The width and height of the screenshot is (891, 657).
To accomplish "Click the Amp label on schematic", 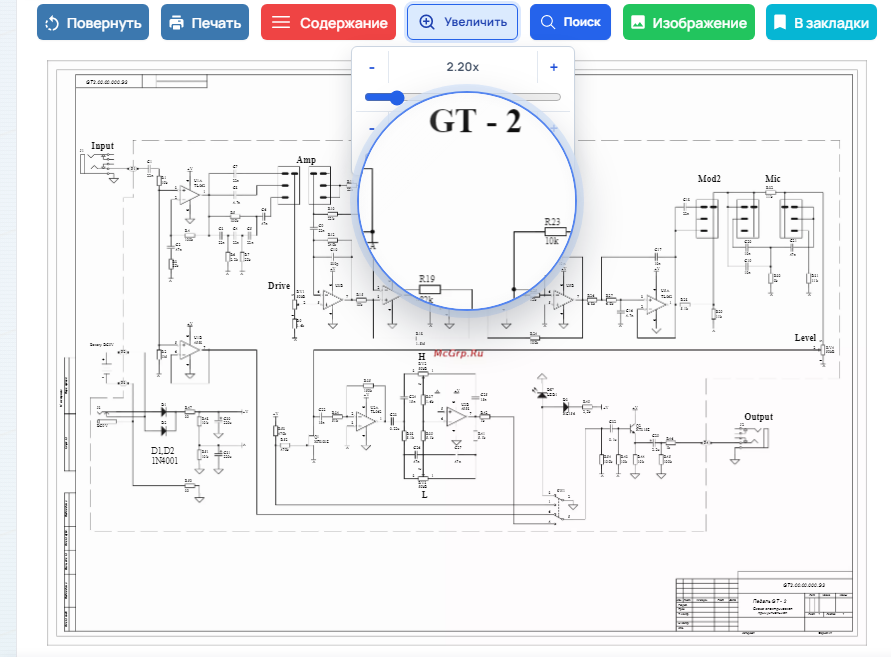I will [x=306, y=160].
